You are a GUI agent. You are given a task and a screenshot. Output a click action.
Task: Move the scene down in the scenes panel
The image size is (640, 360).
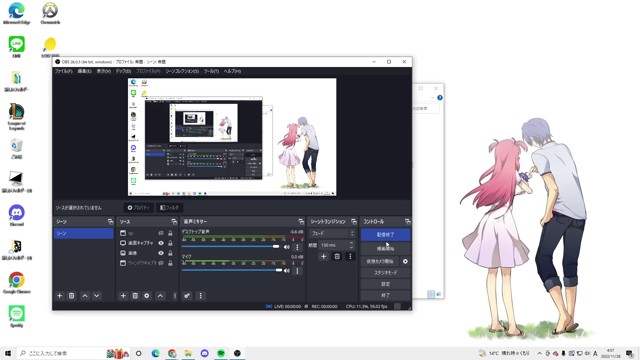[x=97, y=296]
